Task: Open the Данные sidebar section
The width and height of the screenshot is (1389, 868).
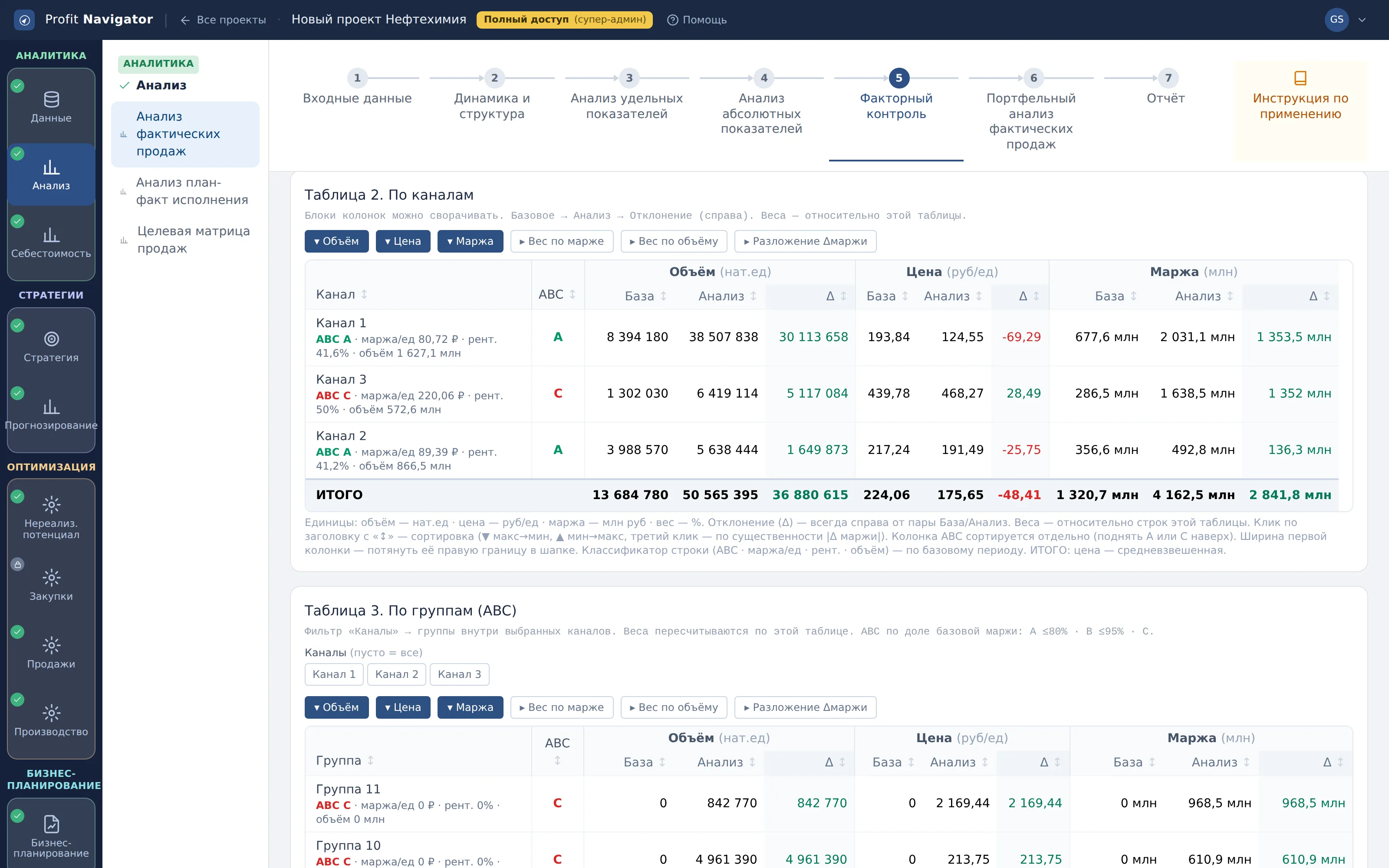Action: 51,107
